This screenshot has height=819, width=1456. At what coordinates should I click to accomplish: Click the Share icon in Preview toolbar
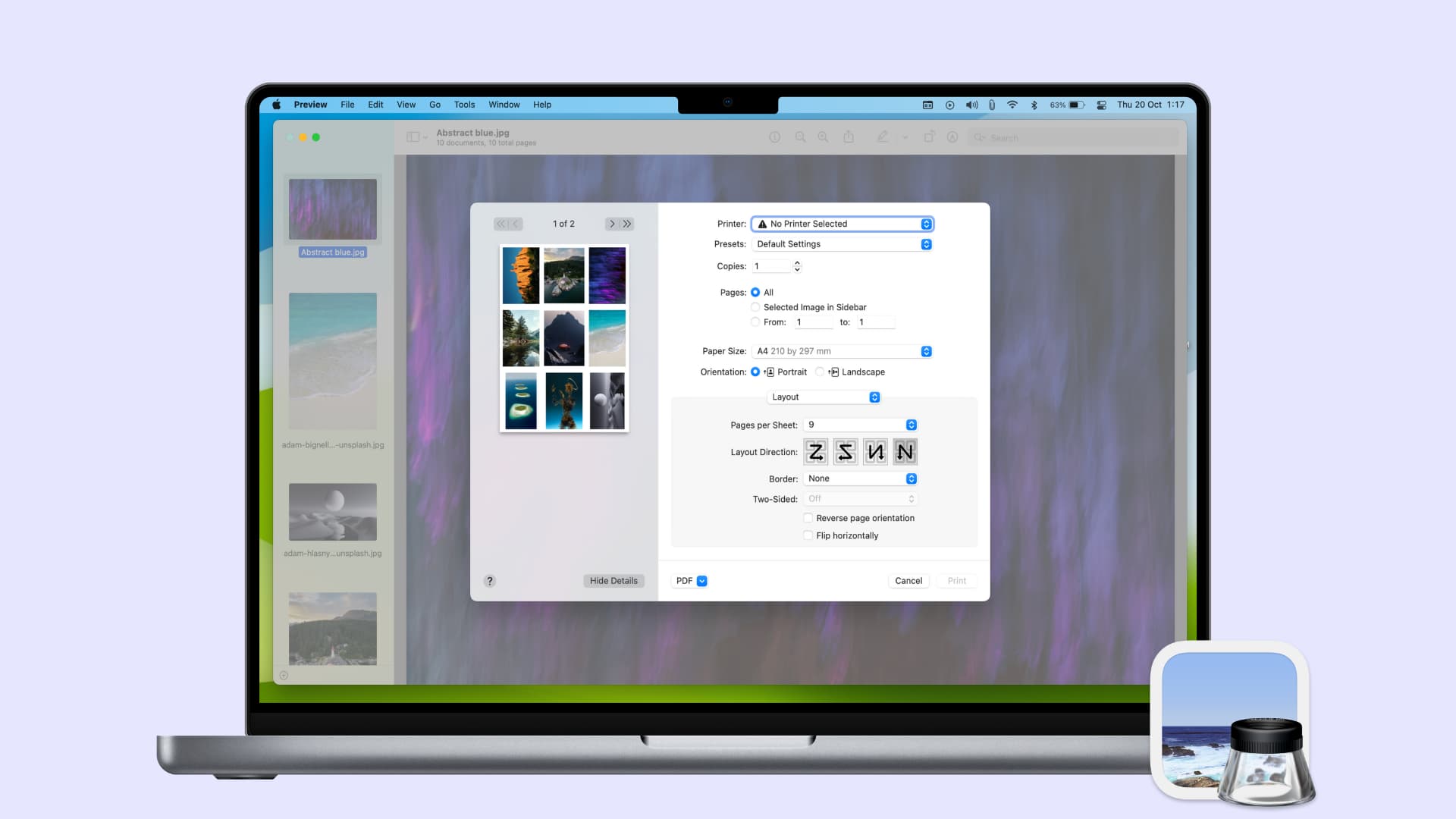tap(849, 137)
